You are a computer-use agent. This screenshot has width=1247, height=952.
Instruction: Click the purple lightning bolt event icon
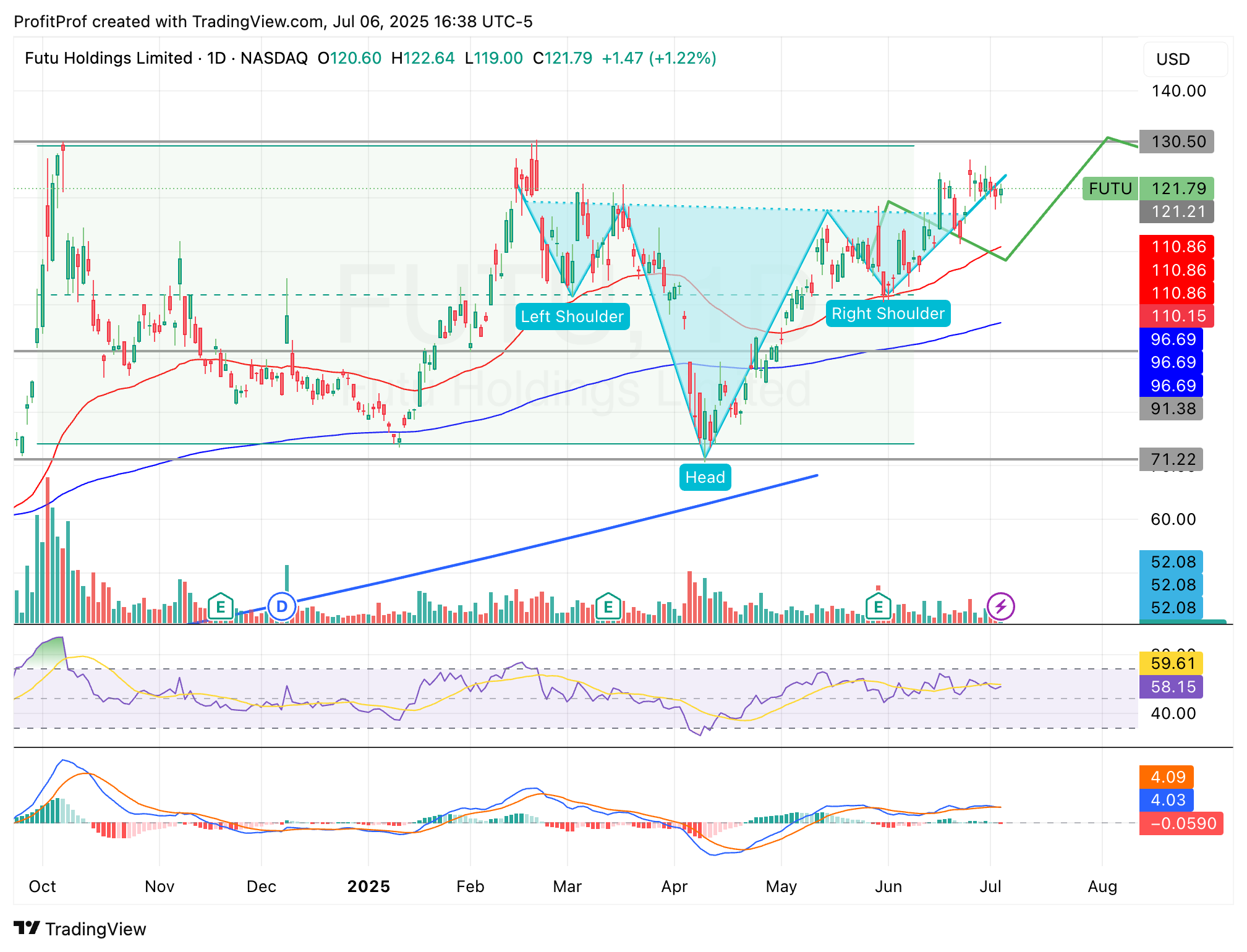1000,606
